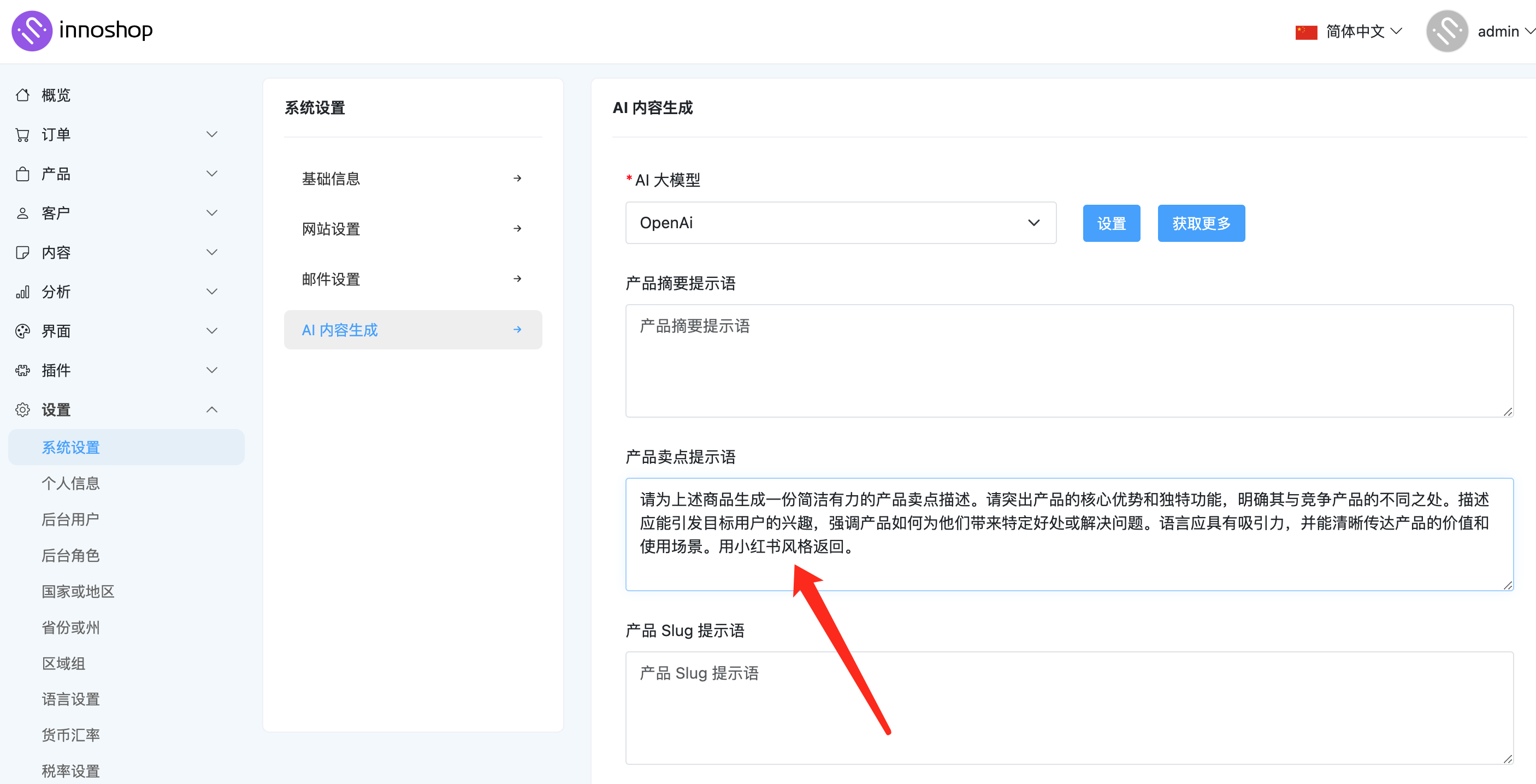The image size is (1536, 784).
Task: Click the 产品卖点提示语 field label
Action: 681,456
